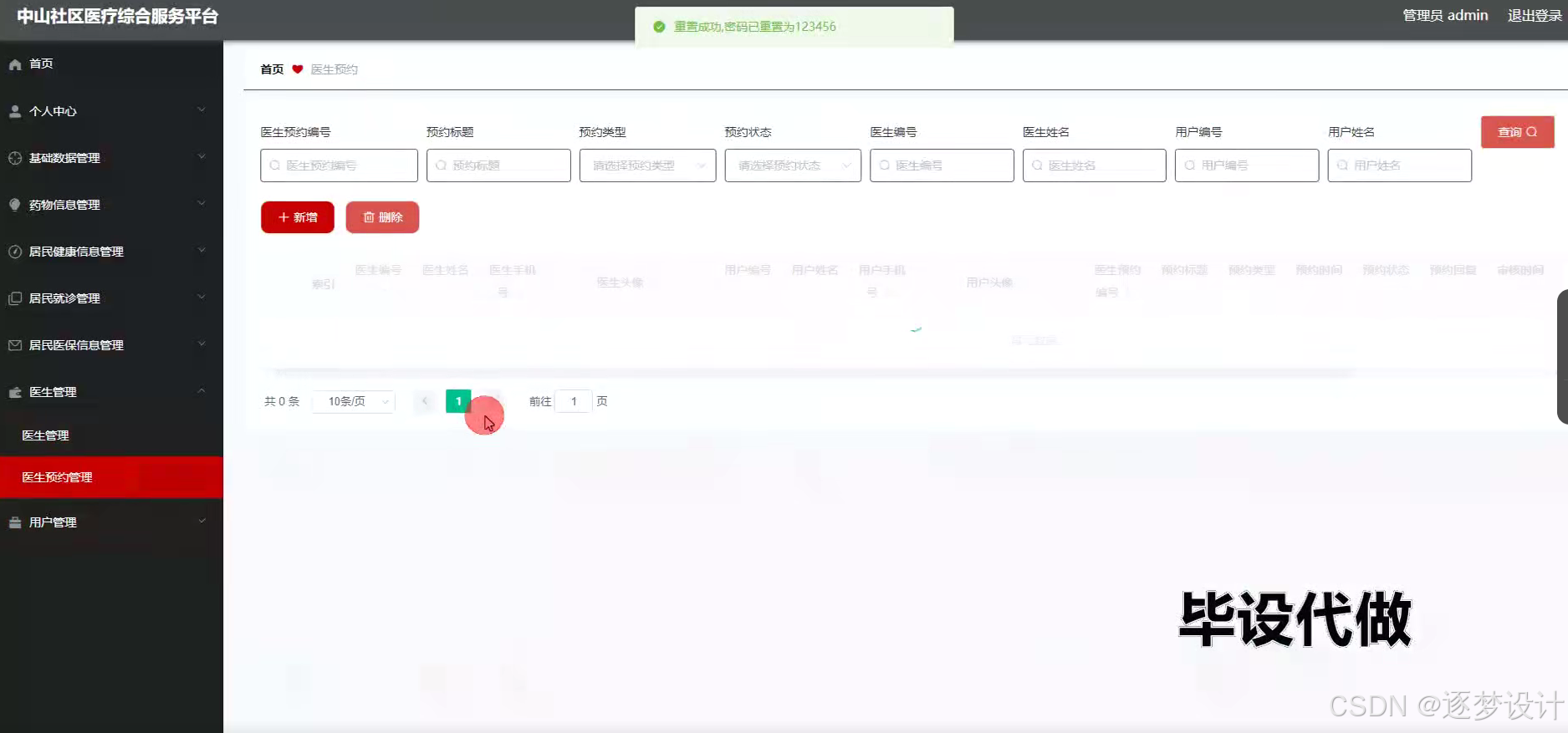Click the trash icon on 删除 button
Image resolution: width=1568 pixels, height=733 pixels.
(369, 217)
